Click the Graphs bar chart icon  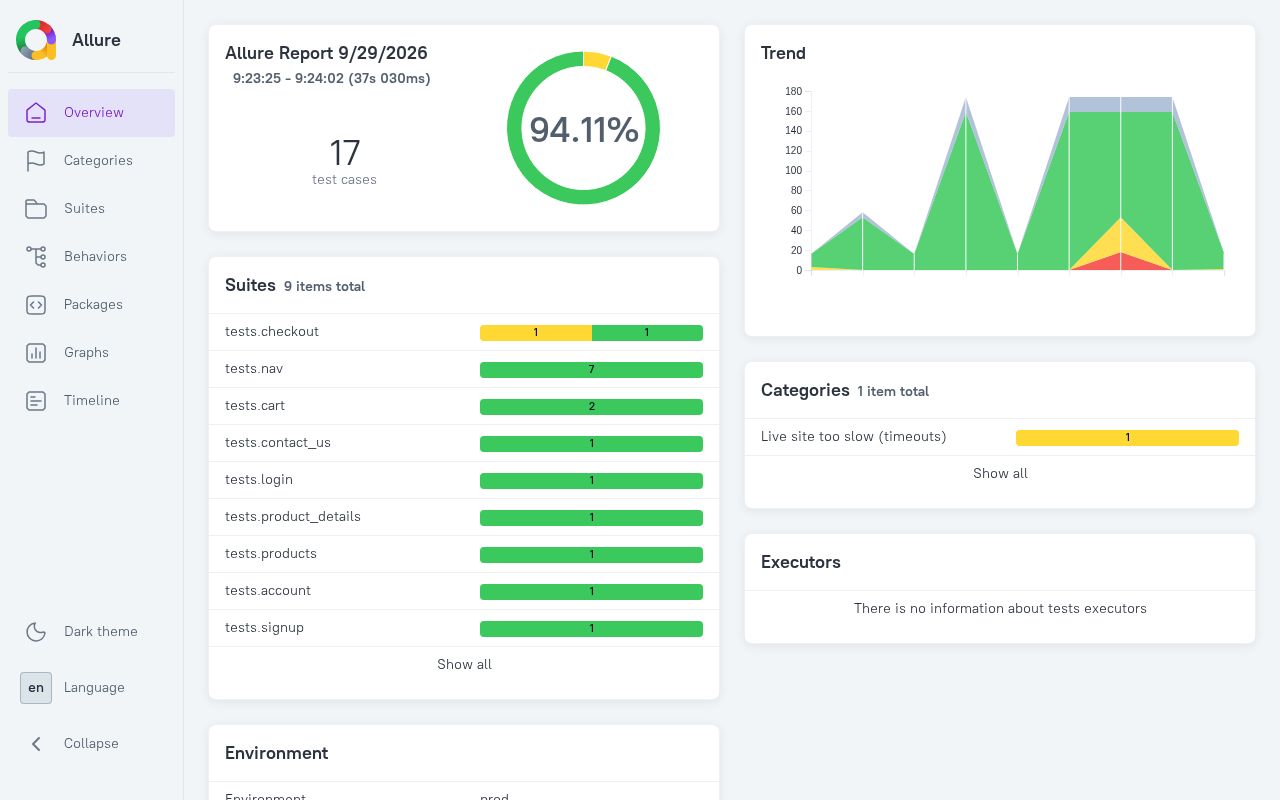pos(36,353)
